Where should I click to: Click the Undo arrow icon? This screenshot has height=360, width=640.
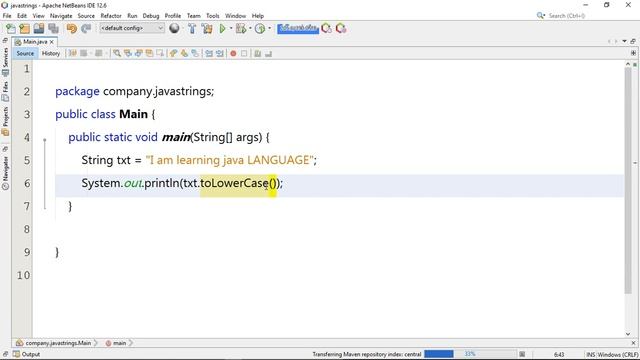point(71,29)
